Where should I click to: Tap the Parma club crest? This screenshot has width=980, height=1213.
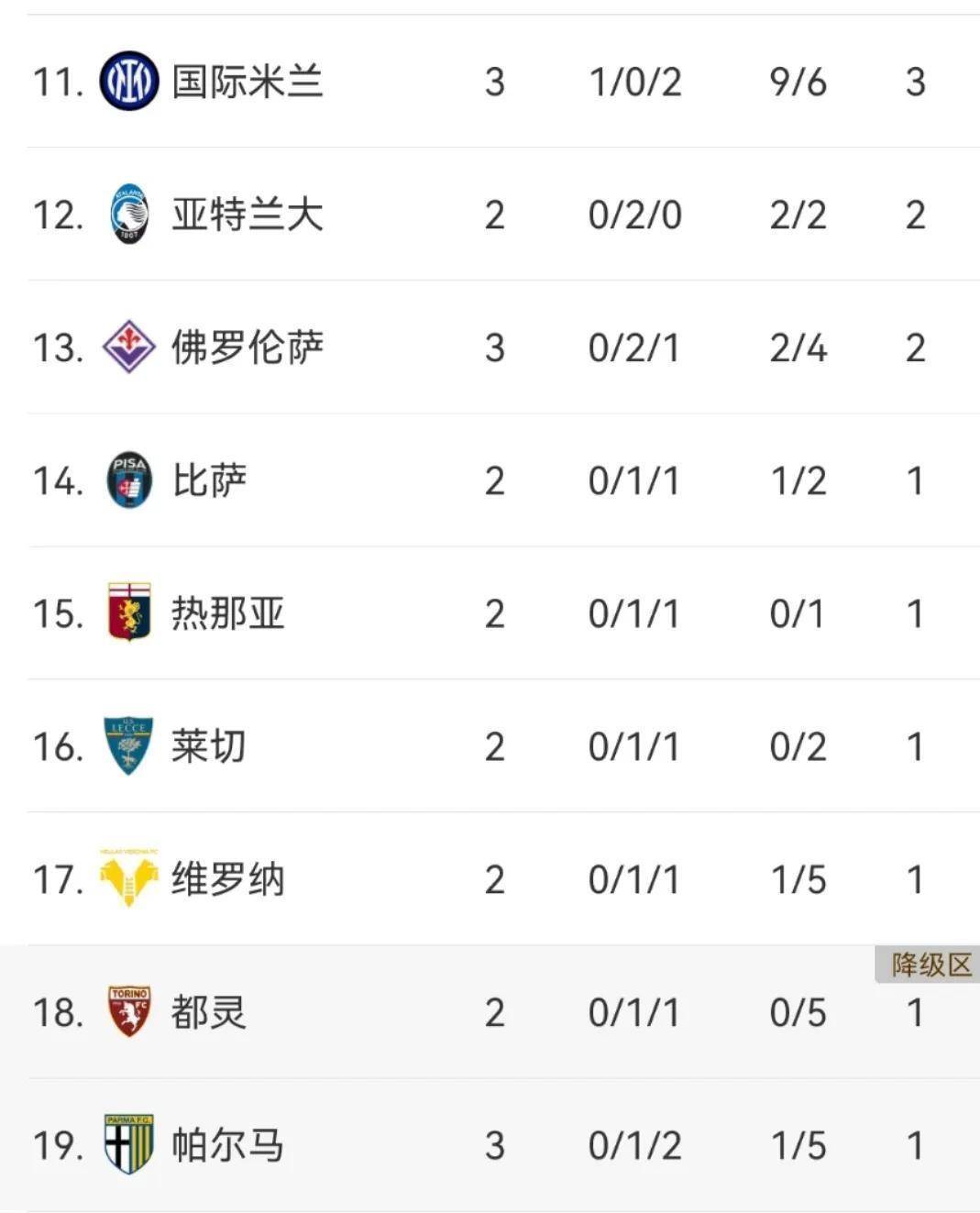tap(128, 1144)
